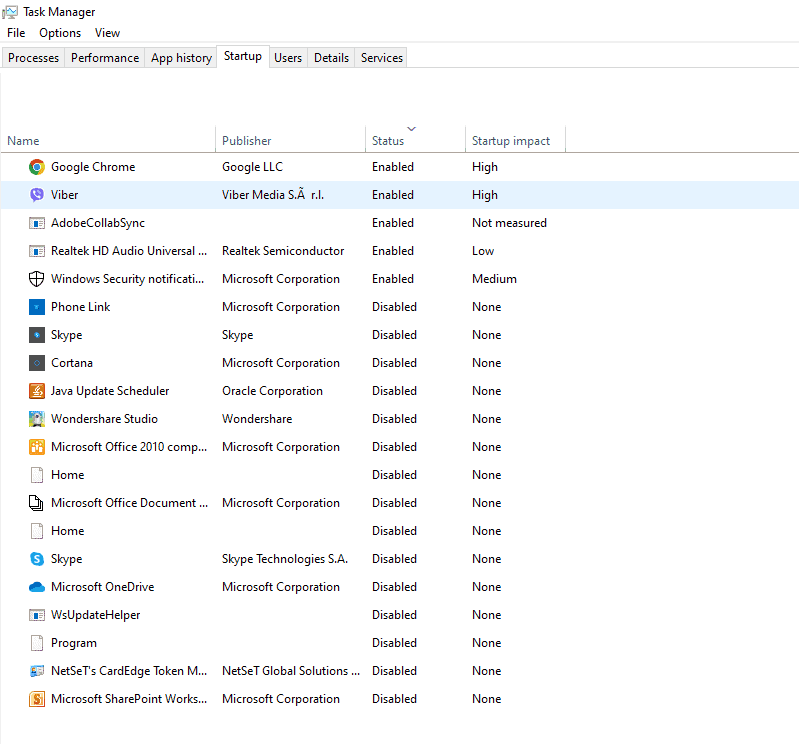Image resolution: width=799 pixels, height=744 pixels.
Task: Click the Google Chrome icon in the list
Action: (x=37, y=167)
